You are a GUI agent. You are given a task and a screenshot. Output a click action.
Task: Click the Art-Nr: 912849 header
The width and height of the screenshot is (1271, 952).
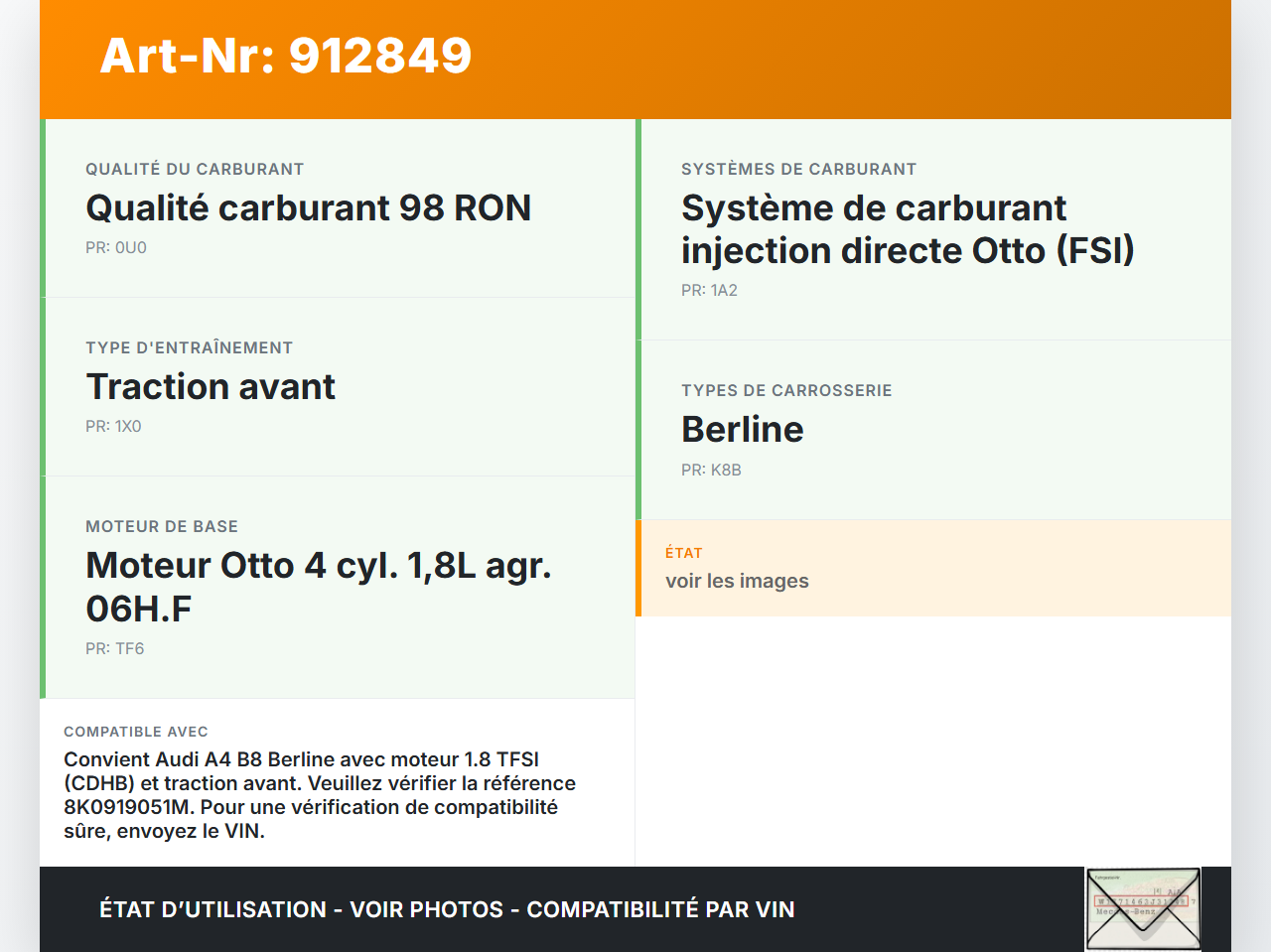coord(286,56)
